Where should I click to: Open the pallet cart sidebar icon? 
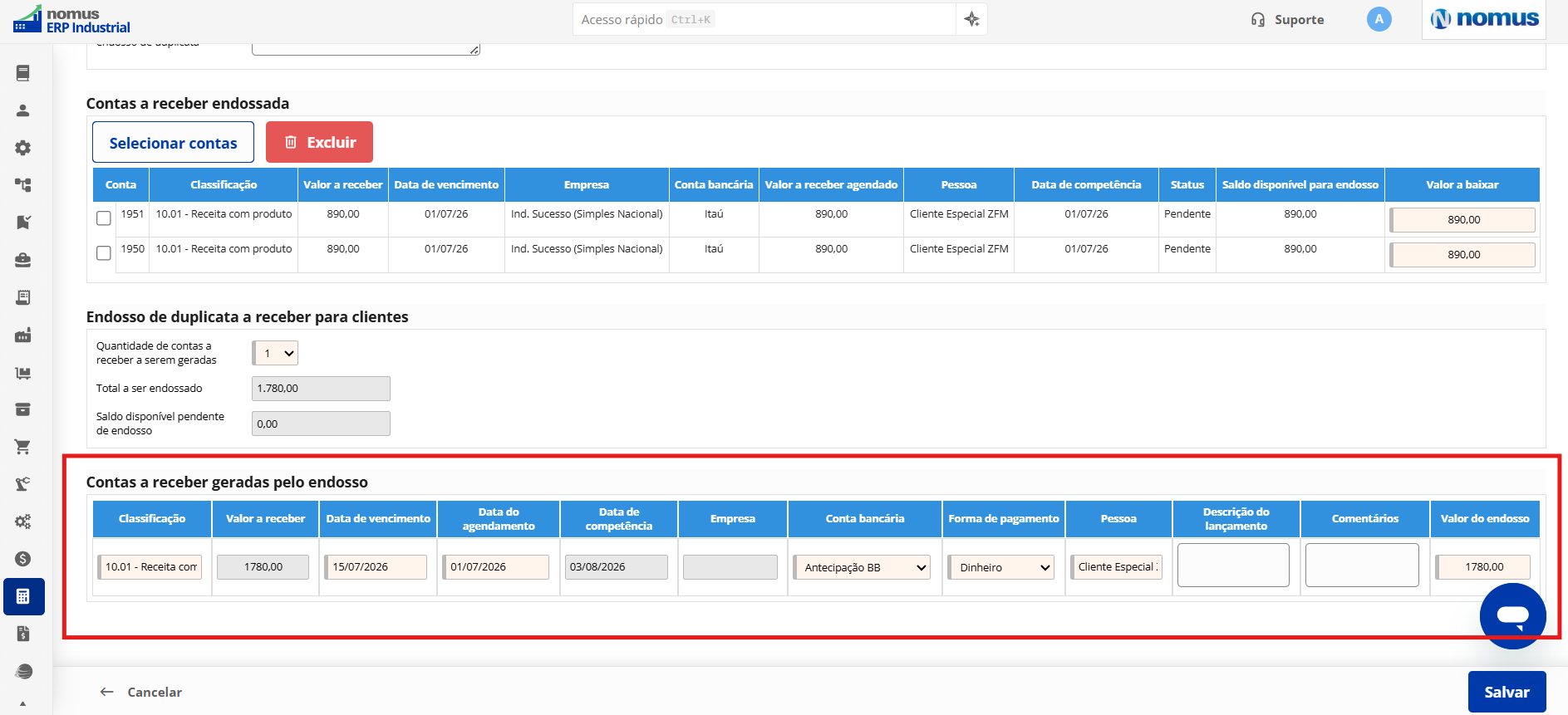tap(23, 373)
